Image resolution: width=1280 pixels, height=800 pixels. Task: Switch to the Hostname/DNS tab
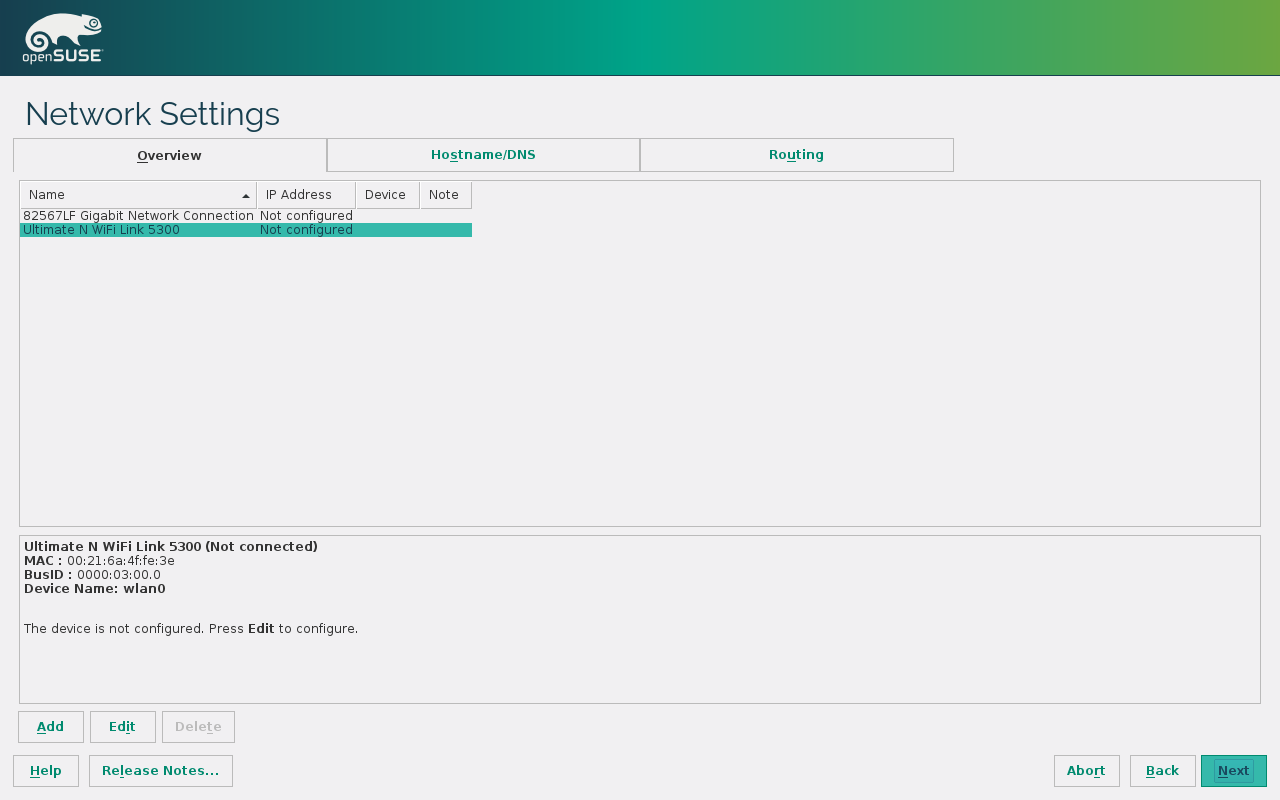pyautogui.click(x=483, y=155)
